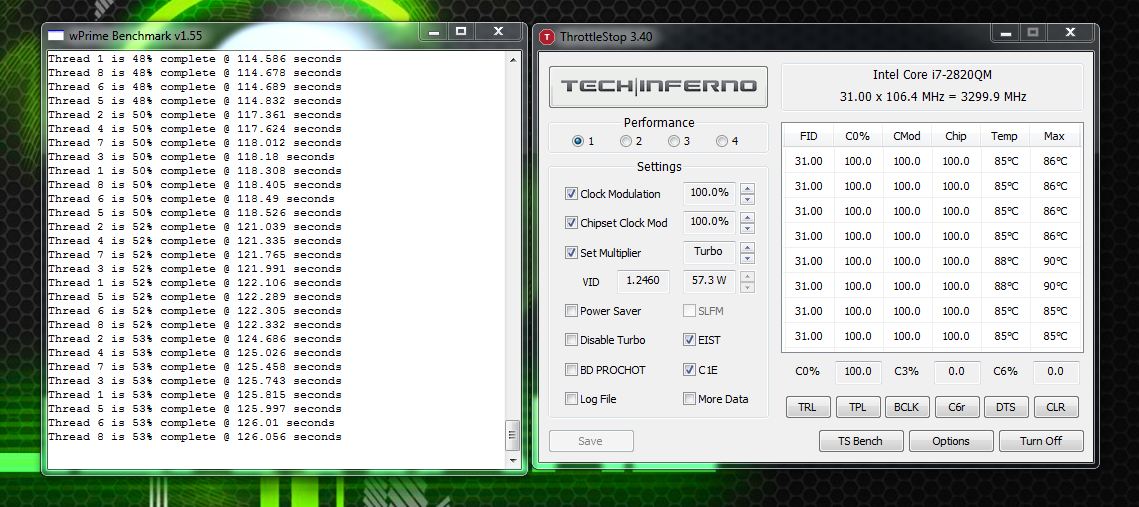Select Performance profile 3

point(673,141)
